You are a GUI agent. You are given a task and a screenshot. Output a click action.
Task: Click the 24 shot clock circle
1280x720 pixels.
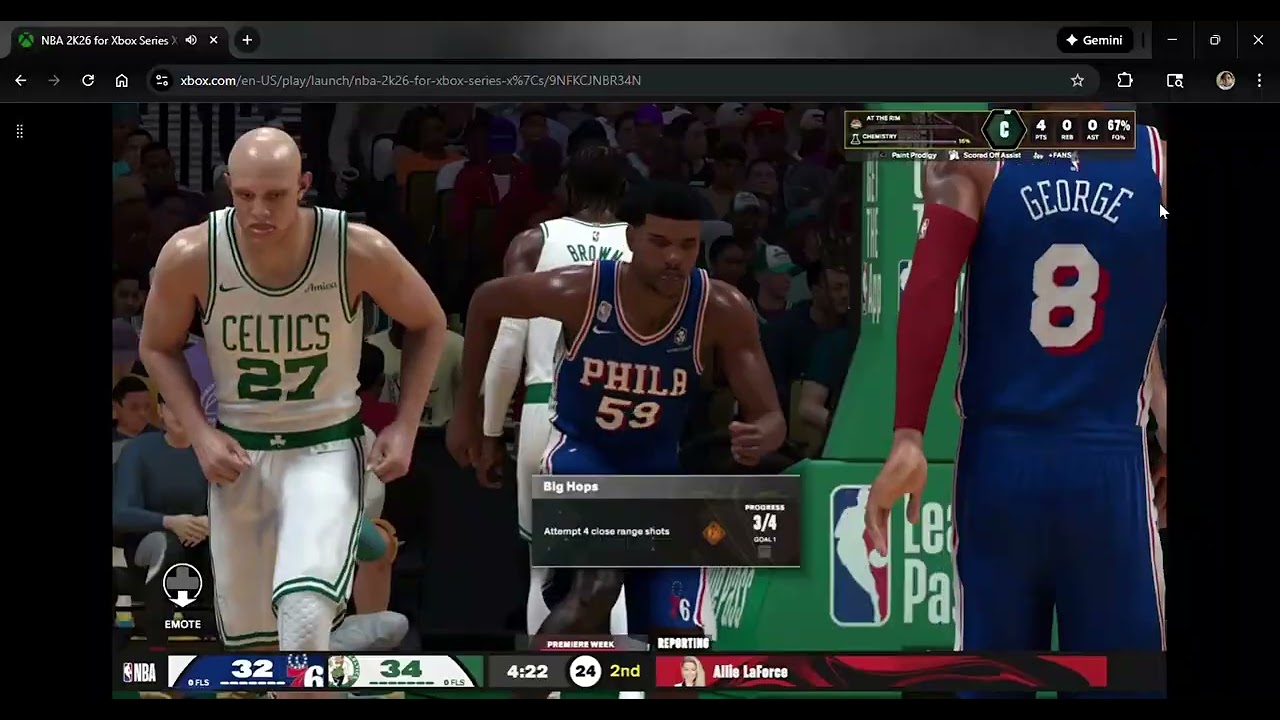point(586,671)
